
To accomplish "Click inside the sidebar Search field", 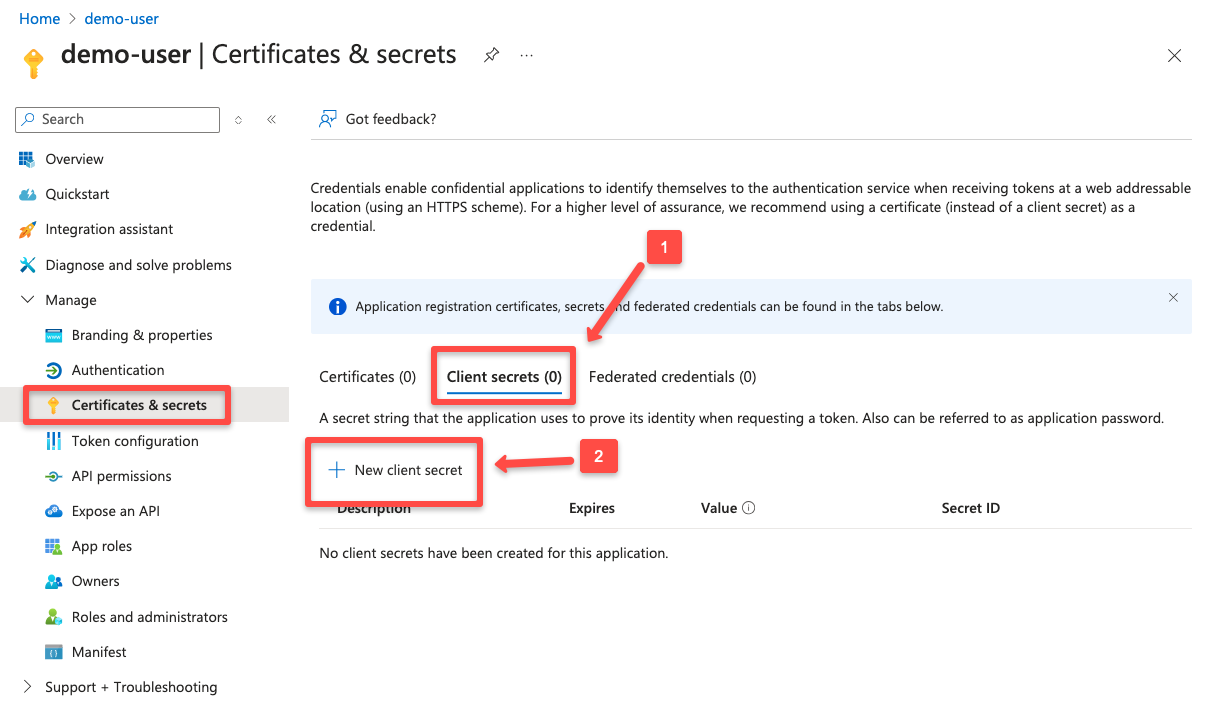I will click(x=117, y=119).
